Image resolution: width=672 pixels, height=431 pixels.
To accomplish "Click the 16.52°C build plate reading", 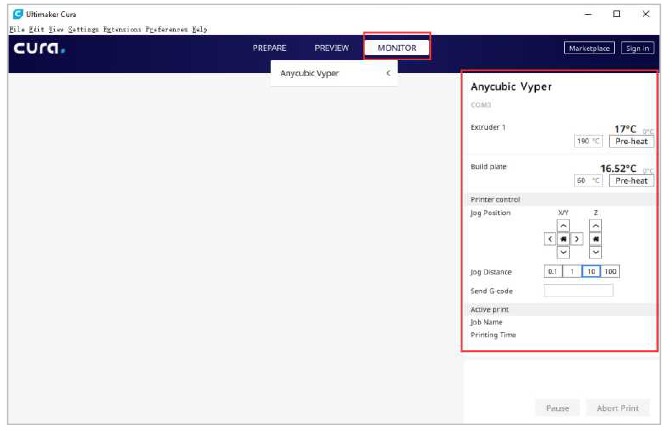I will click(x=618, y=168).
